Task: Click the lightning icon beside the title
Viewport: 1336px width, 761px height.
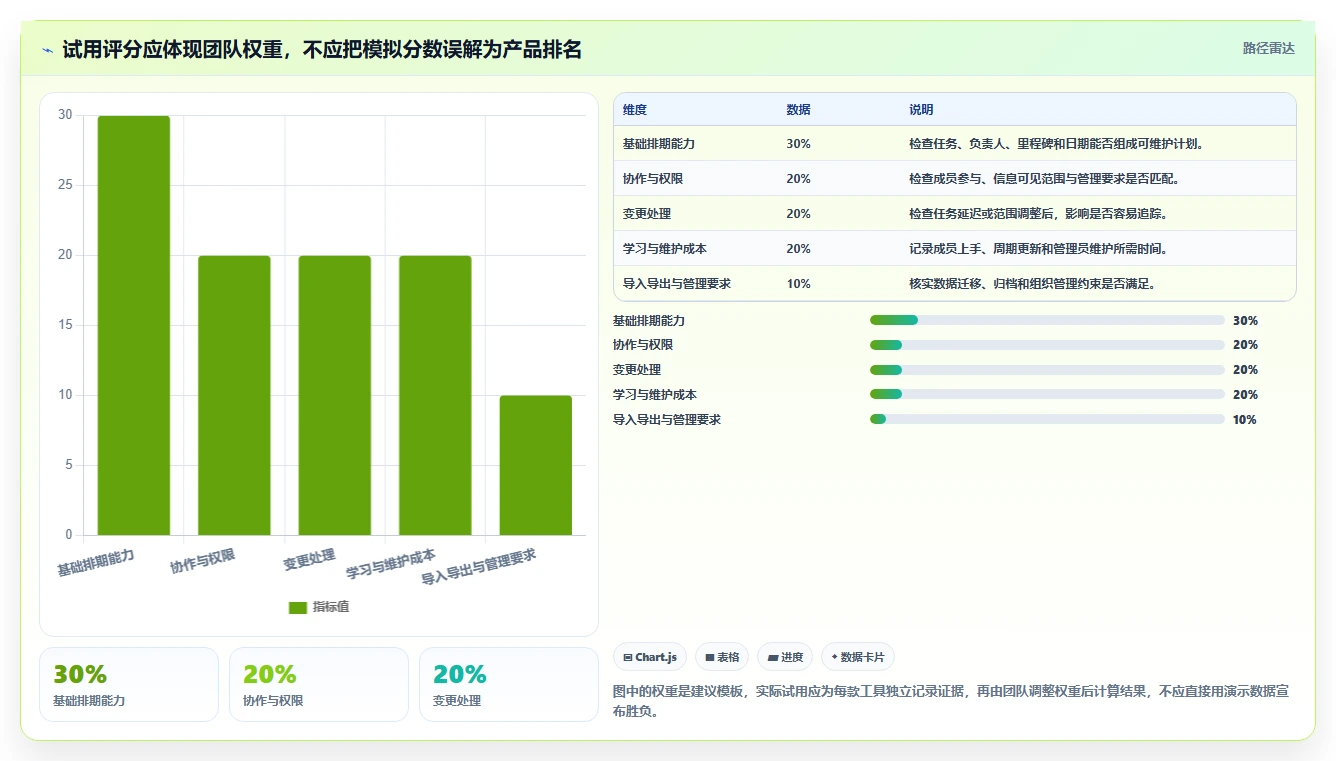Action: (47, 50)
